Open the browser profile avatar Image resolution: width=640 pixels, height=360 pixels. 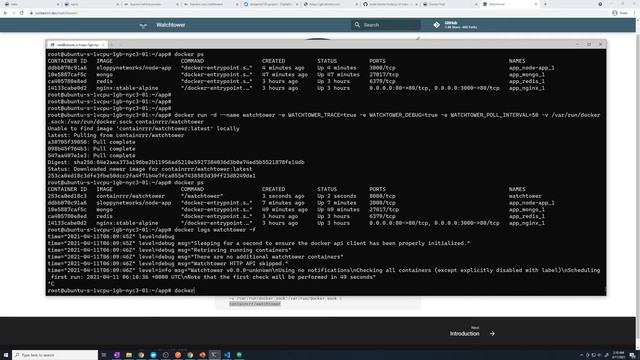(x=615, y=13)
